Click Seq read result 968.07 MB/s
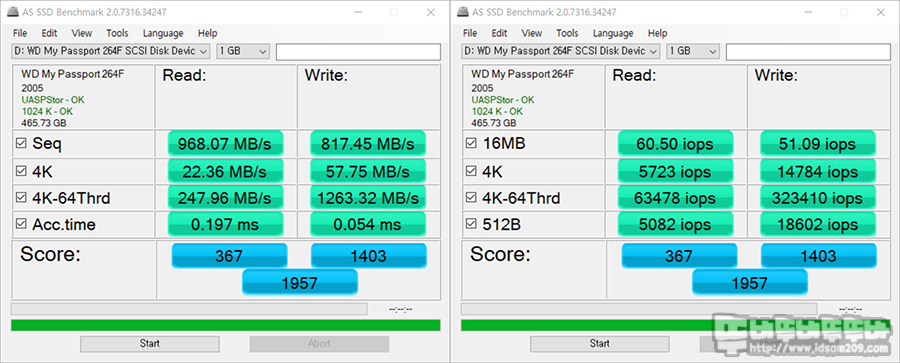This screenshot has width=900, height=363. tap(226, 144)
